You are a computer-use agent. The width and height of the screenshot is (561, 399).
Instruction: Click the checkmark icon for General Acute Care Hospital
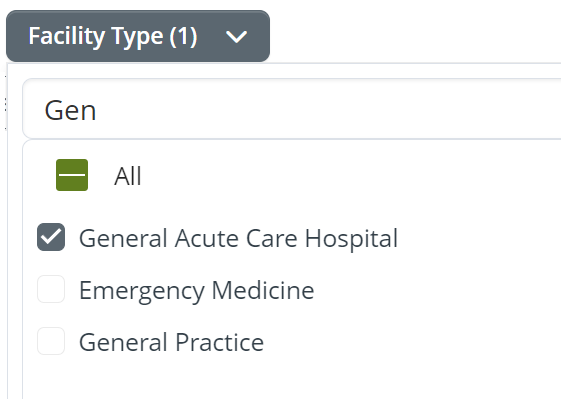51,237
